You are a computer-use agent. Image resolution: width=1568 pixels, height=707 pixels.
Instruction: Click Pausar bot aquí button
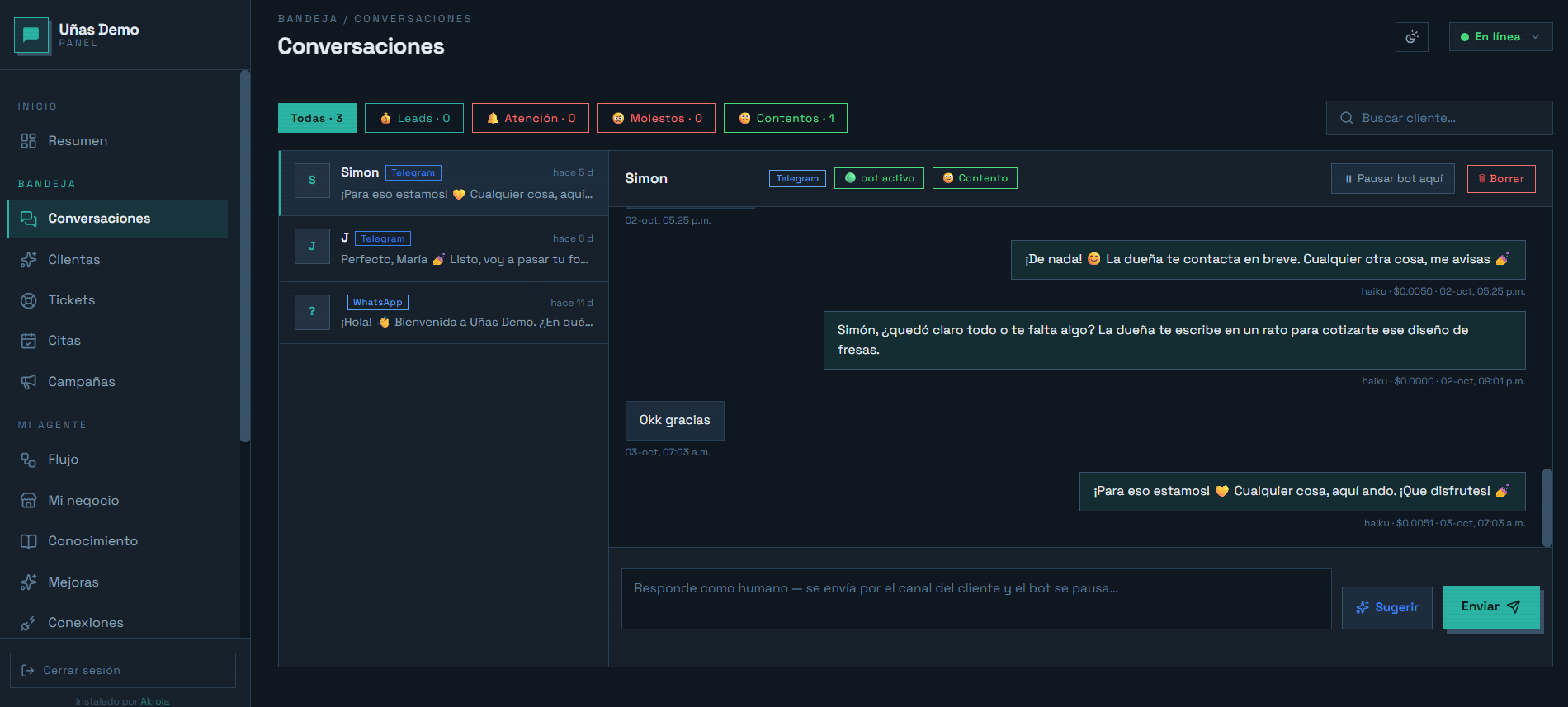pyautogui.click(x=1393, y=179)
